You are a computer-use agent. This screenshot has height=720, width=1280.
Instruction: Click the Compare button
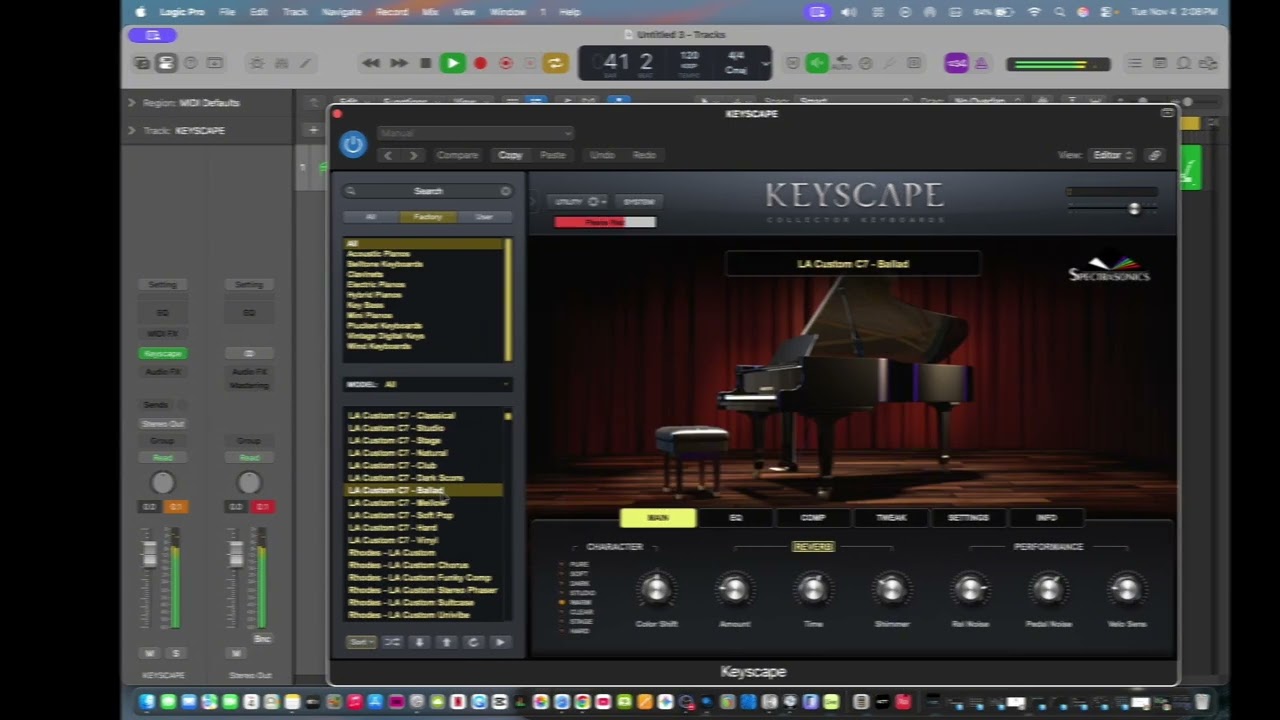click(x=457, y=155)
